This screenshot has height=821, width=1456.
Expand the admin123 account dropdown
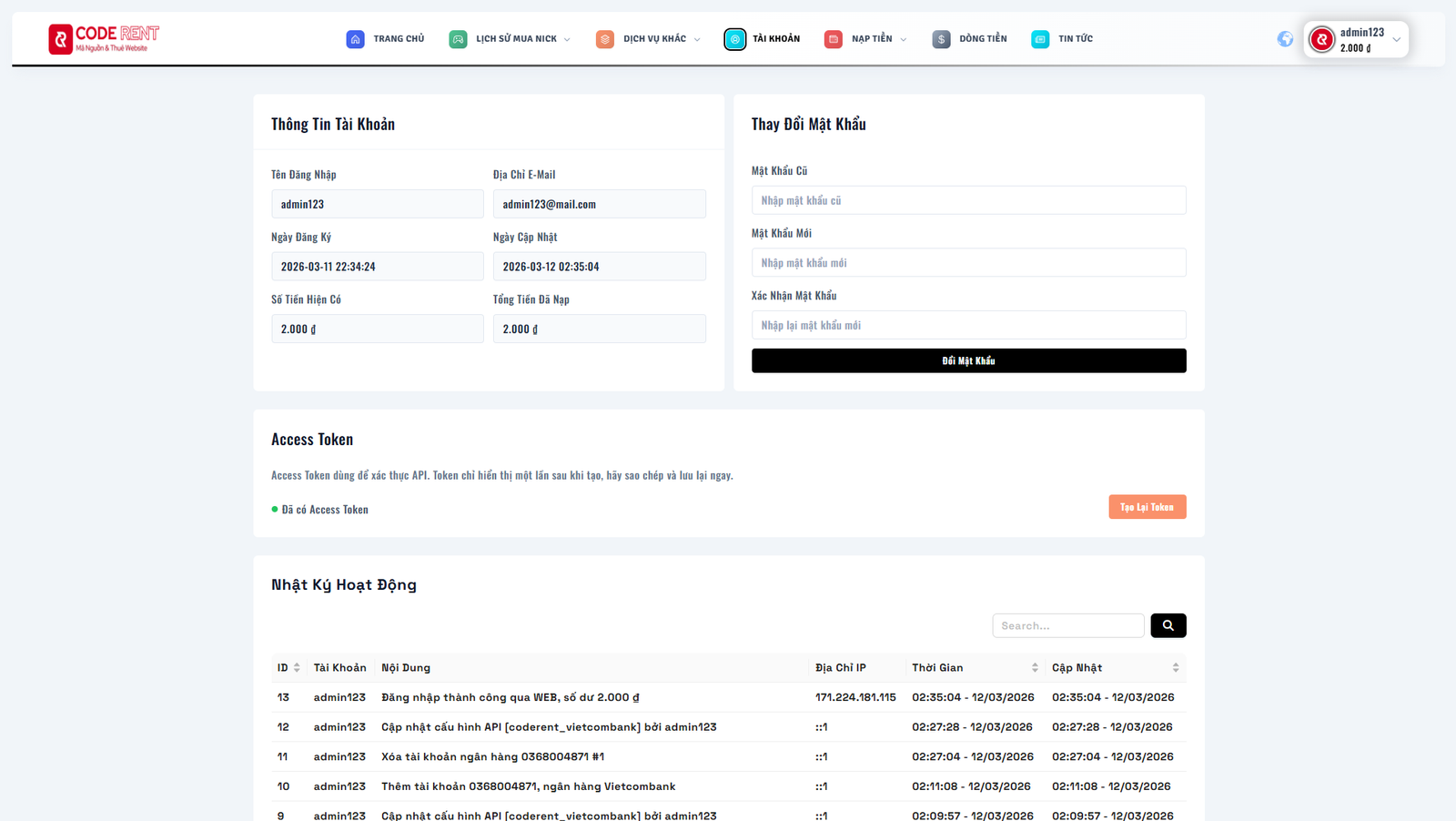1399,38
